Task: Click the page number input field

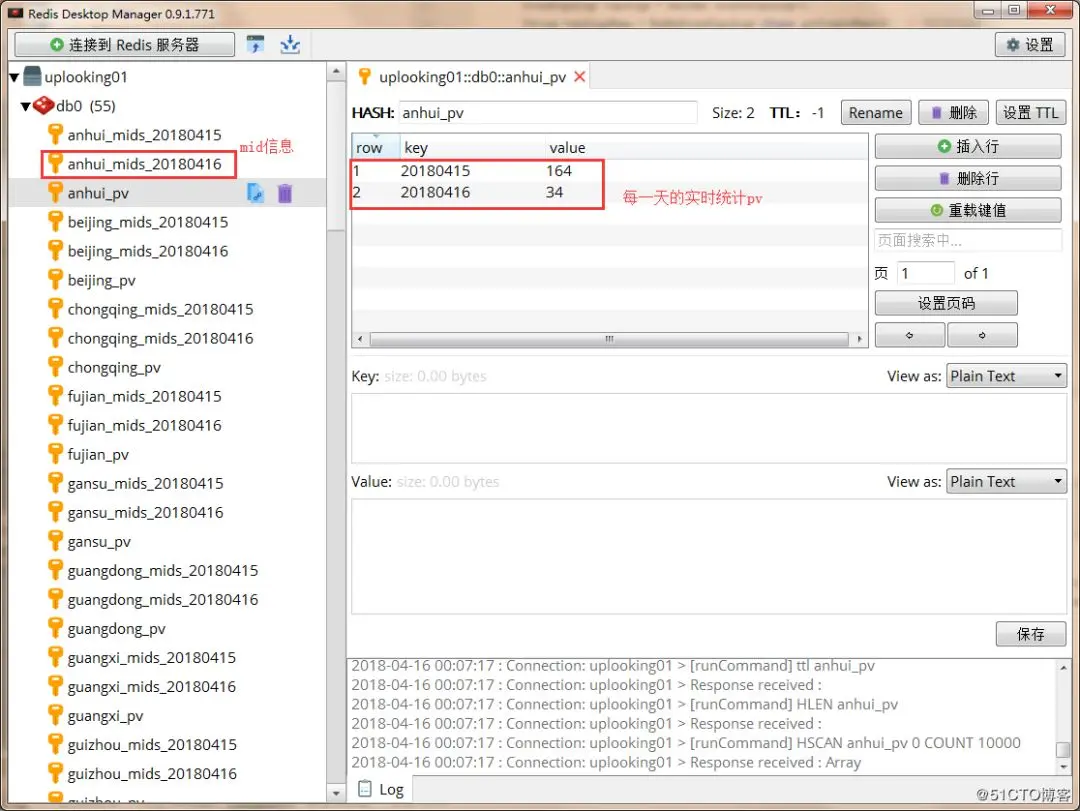Action: [926, 274]
